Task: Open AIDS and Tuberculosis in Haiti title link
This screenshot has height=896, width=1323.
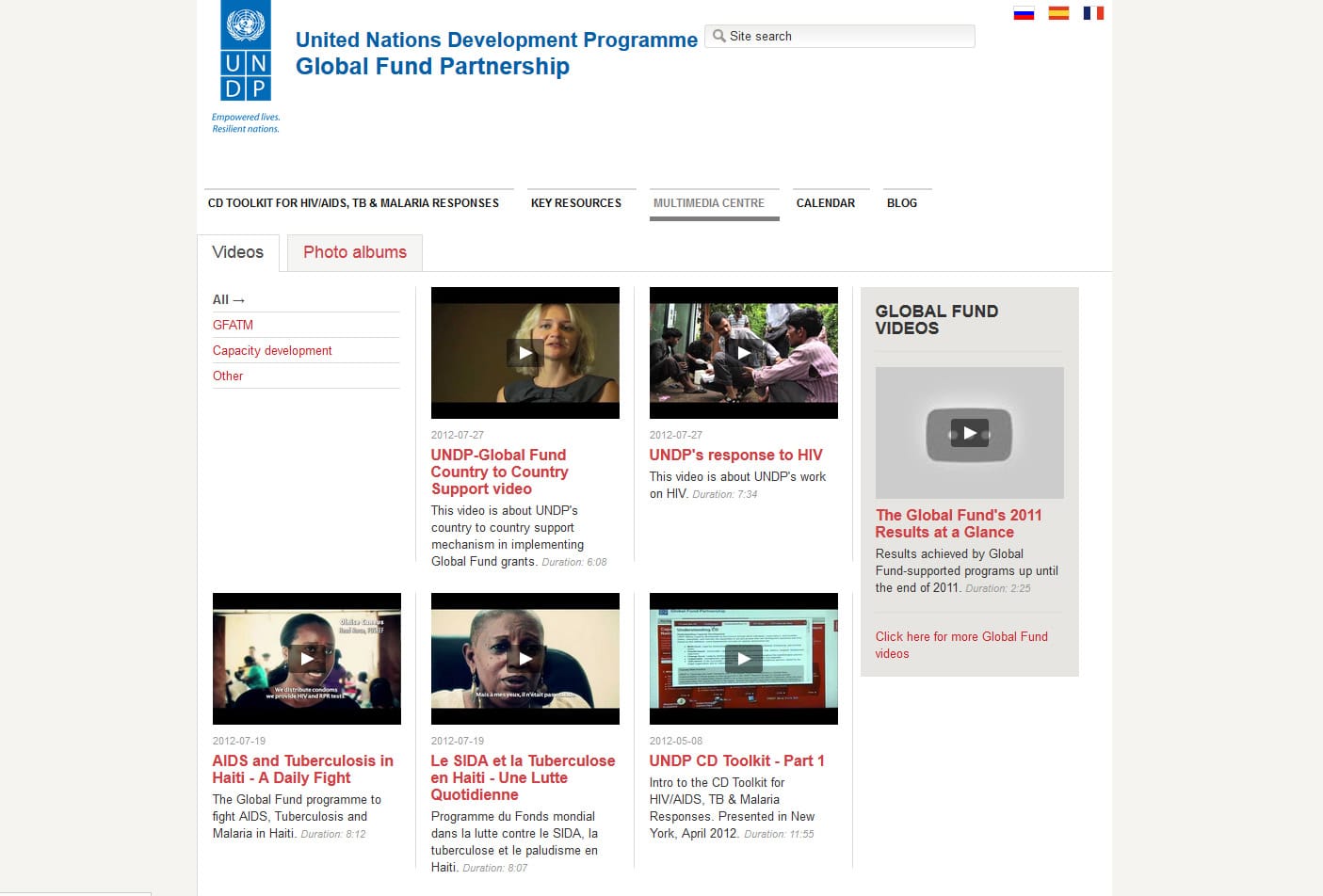Action: (x=303, y=769)
